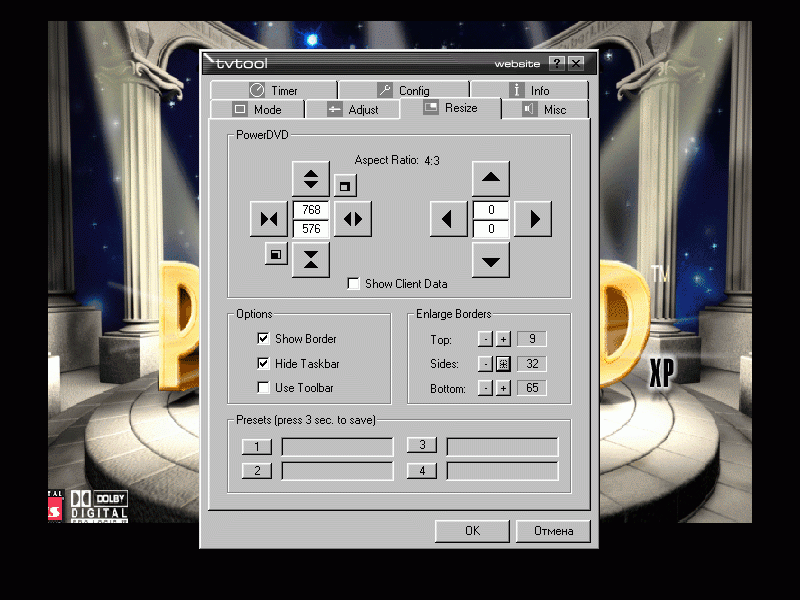Decrease Bottom border with minus button

coord(485,388)
